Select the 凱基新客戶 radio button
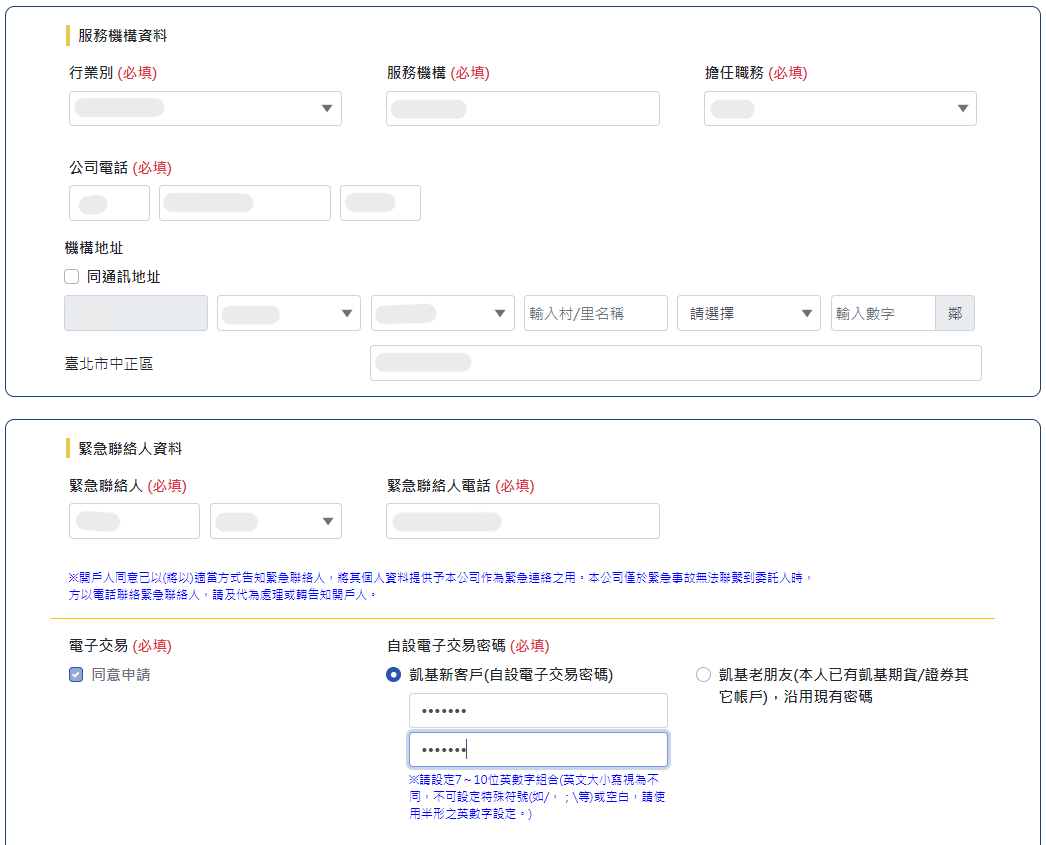 [394, 675]
